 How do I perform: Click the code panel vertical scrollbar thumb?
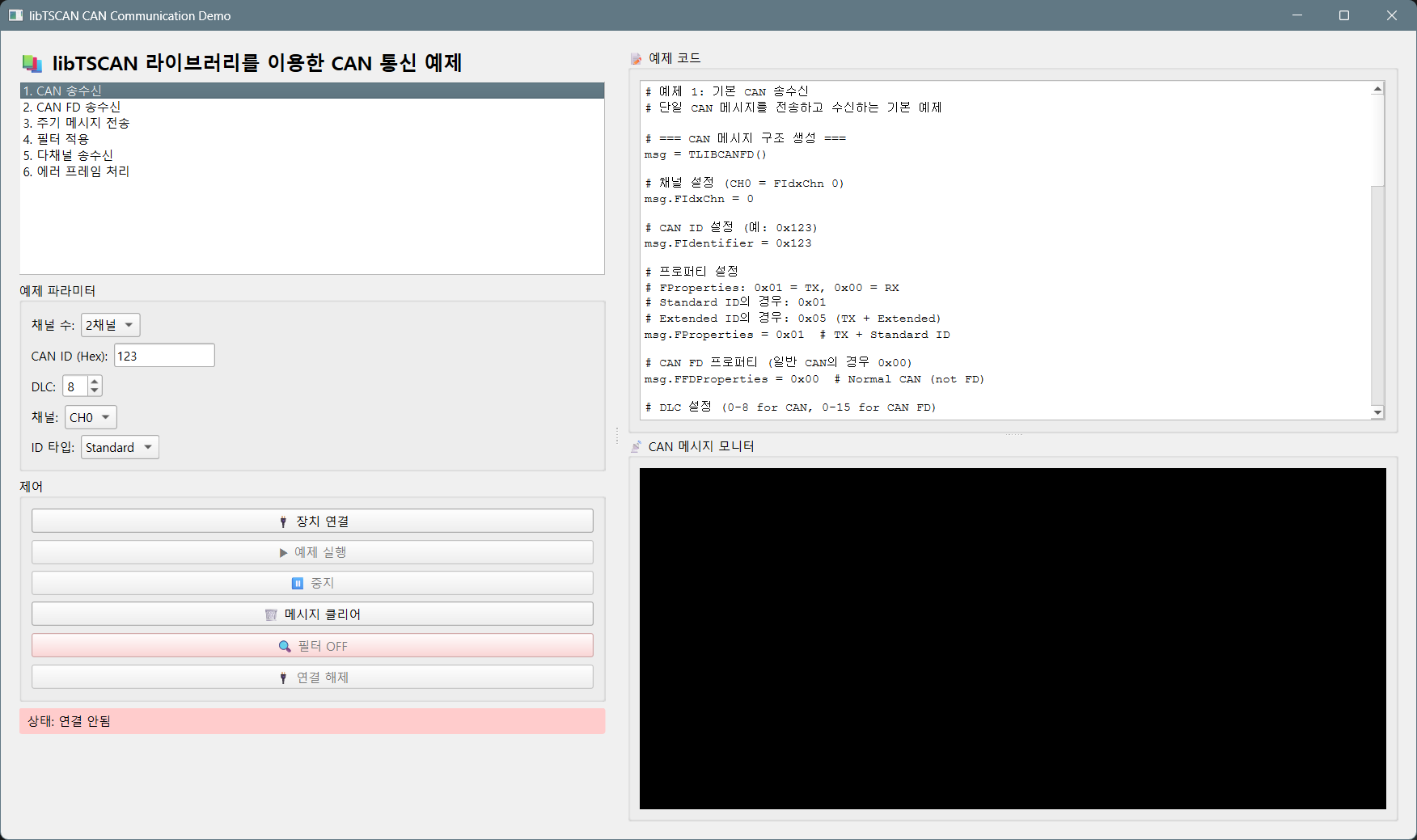[x=1377, y=141]
